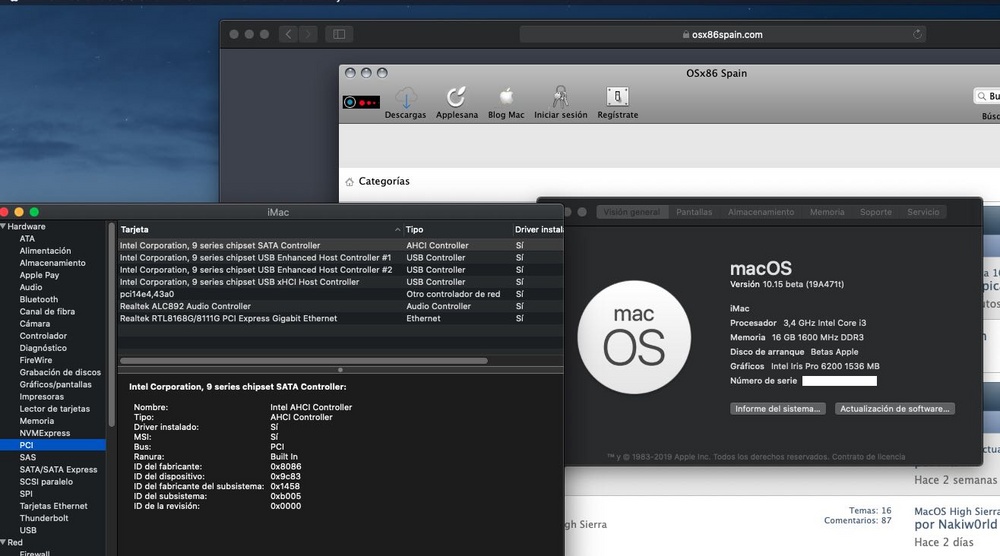The width and height of the screenshot is (1000, 556).
Task: Click the Informe del sistema button
Action: 777,409
